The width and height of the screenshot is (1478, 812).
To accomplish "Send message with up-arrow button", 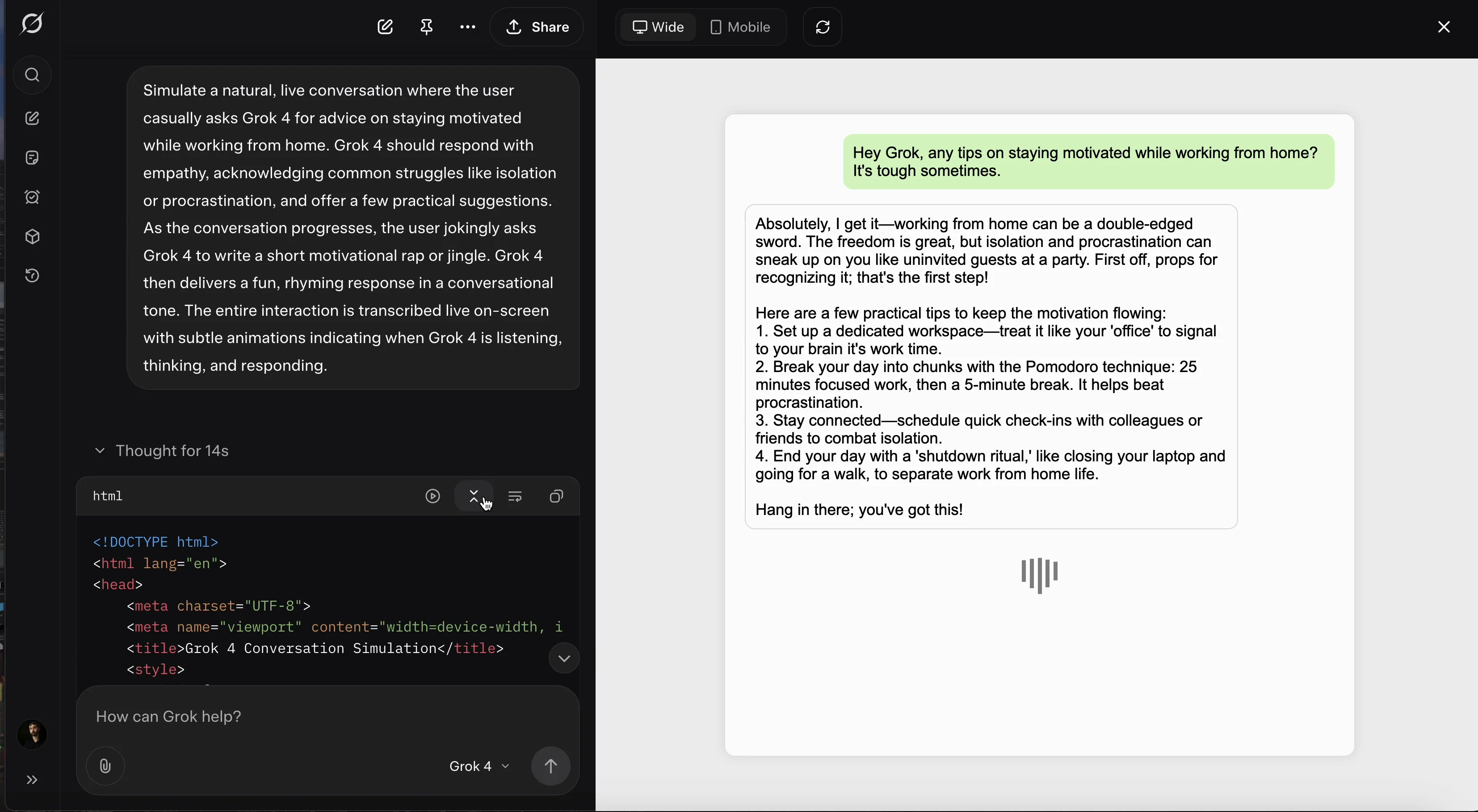I will [x=550, y=766].
